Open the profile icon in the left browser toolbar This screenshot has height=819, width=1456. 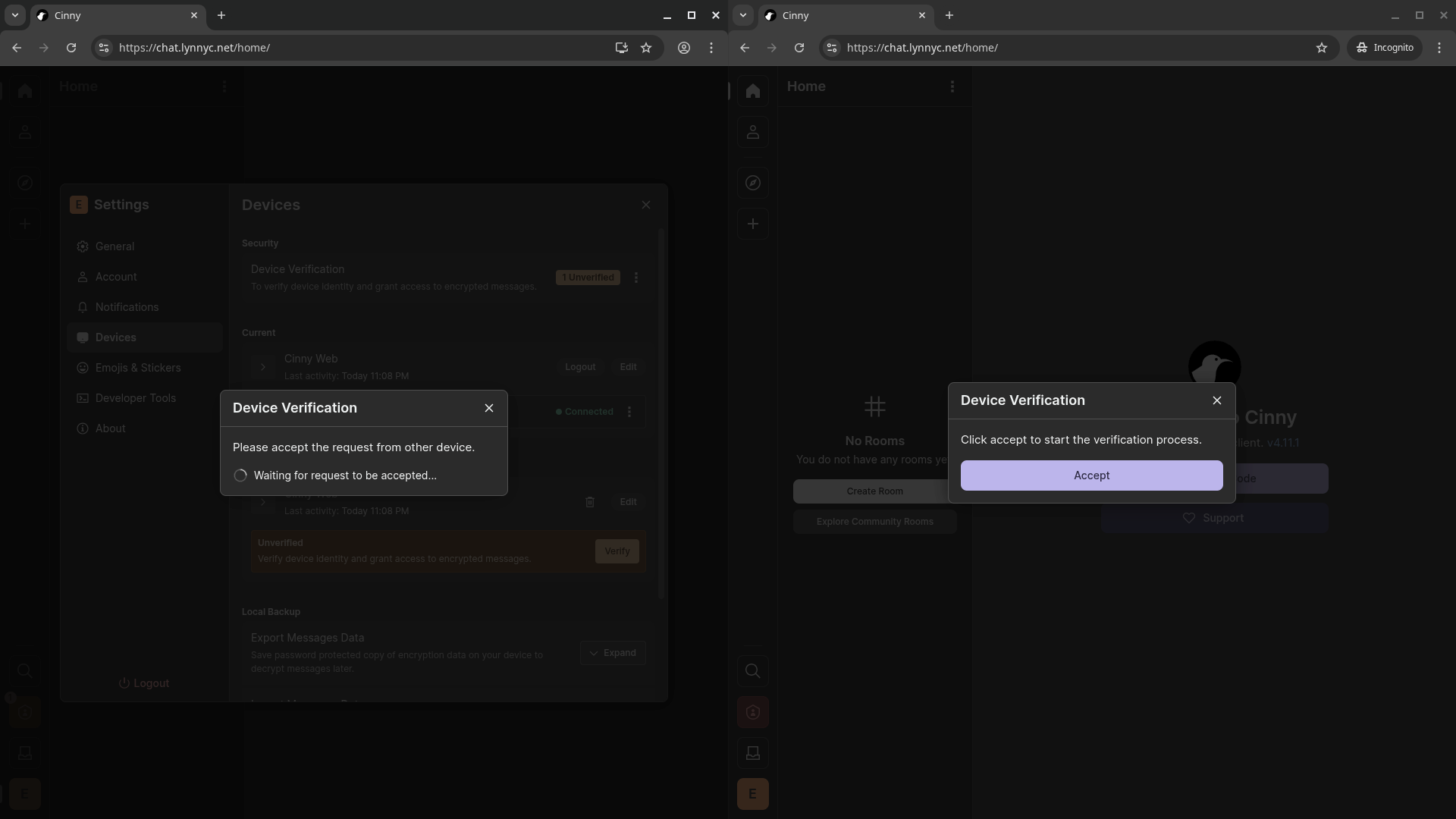(x=684, y=48)
